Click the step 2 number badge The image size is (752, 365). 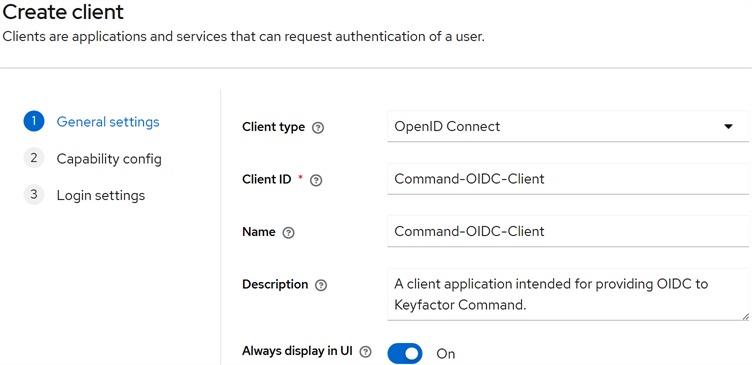(x=34, y=158)
